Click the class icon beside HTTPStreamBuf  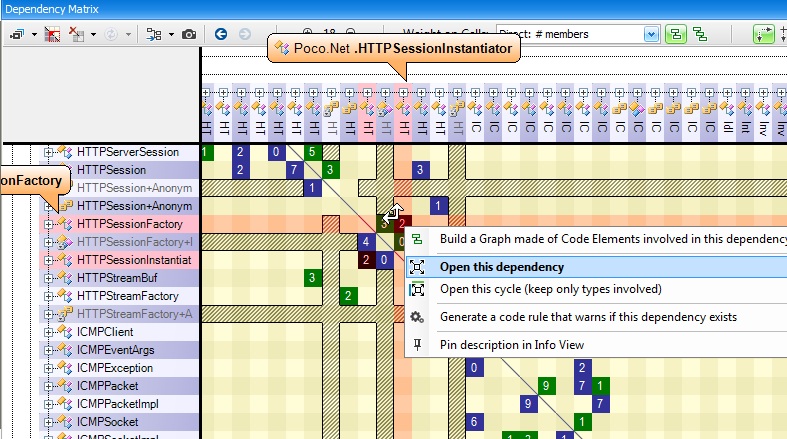pos(65,278)
